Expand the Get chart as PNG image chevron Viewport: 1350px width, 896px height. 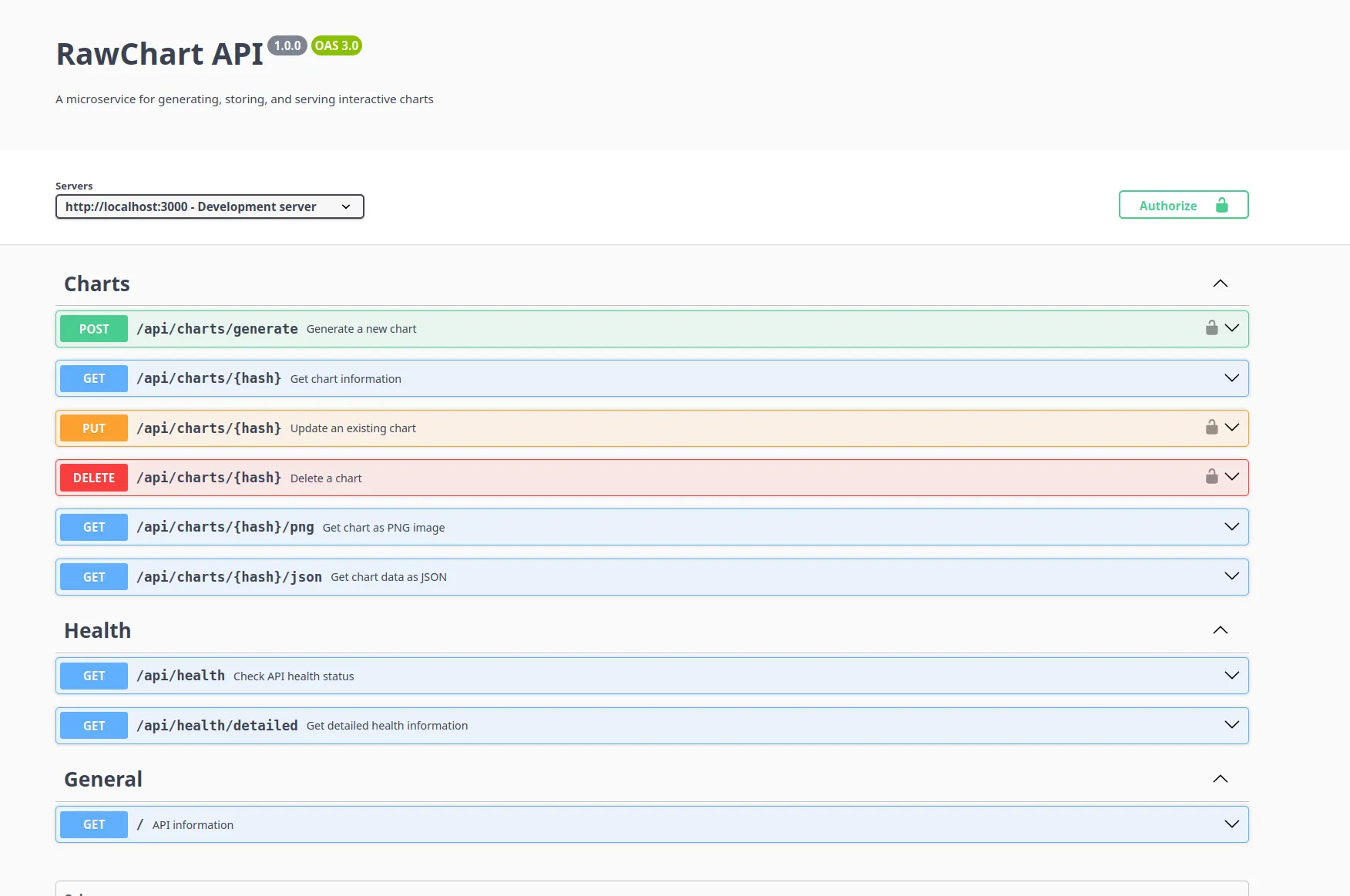point(1232,527)
